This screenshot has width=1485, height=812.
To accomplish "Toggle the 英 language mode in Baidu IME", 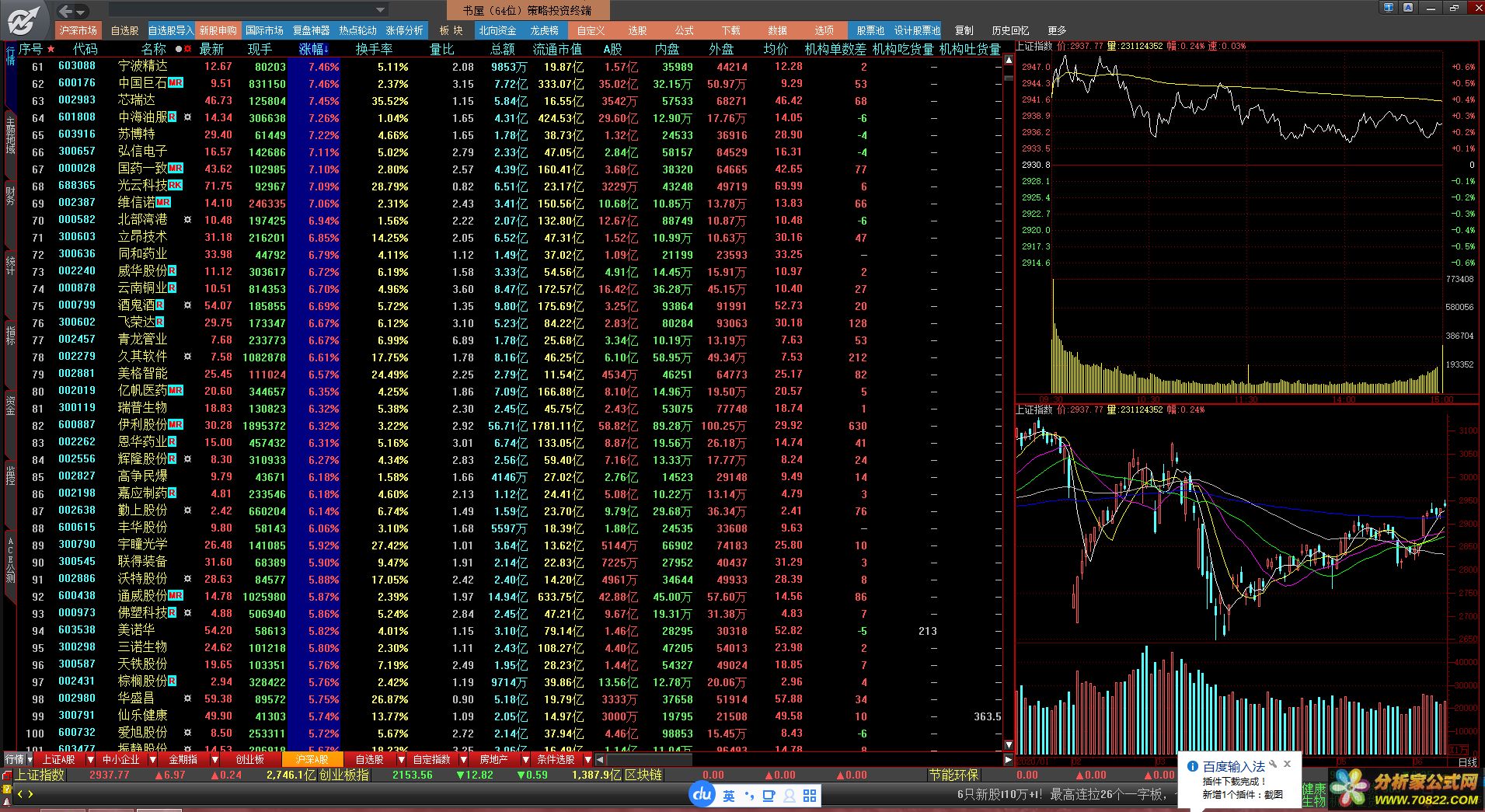I will click(x=729, y=796).
